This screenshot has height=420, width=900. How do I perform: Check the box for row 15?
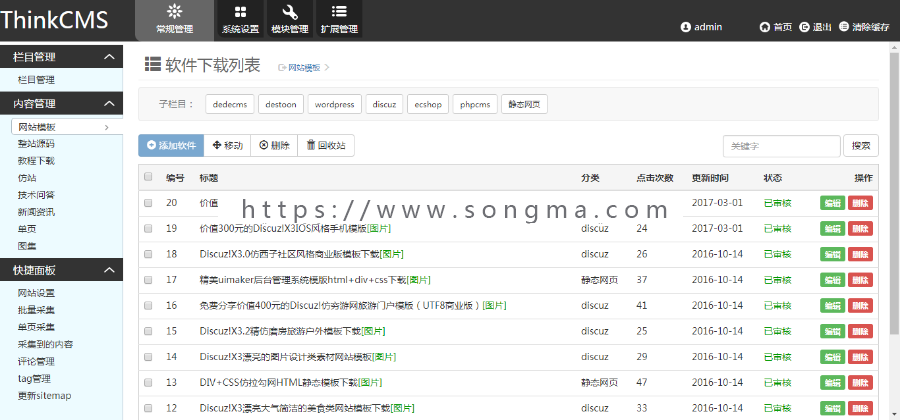(148, 331)
